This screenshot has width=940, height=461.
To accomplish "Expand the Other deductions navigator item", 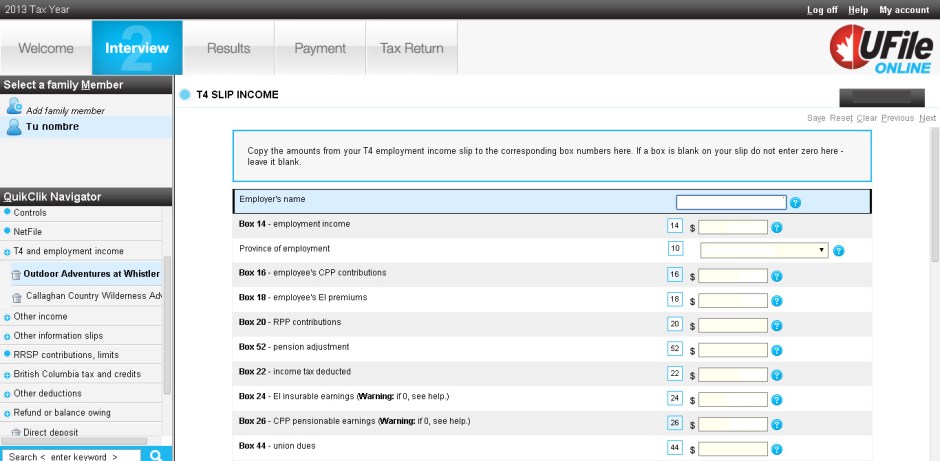I will point(7,394).
